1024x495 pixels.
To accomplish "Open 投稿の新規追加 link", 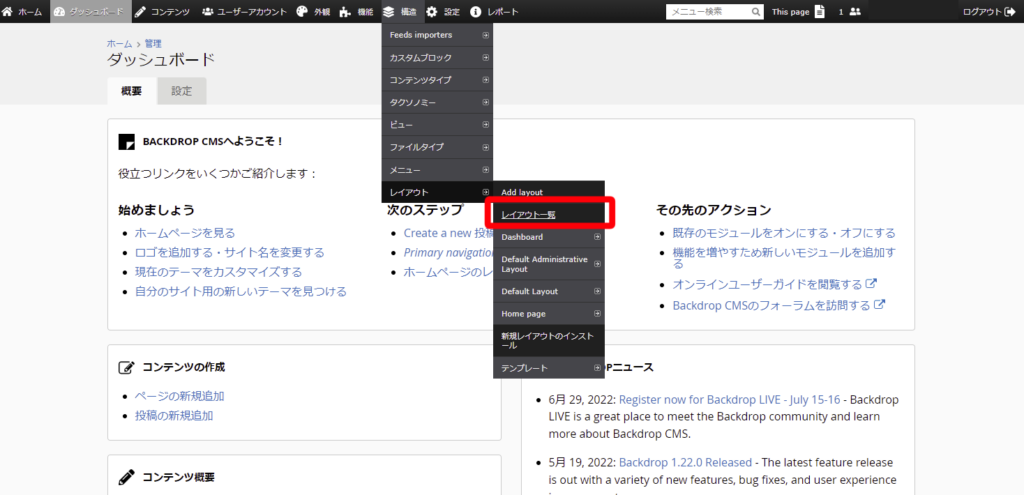I will [174, 415].
